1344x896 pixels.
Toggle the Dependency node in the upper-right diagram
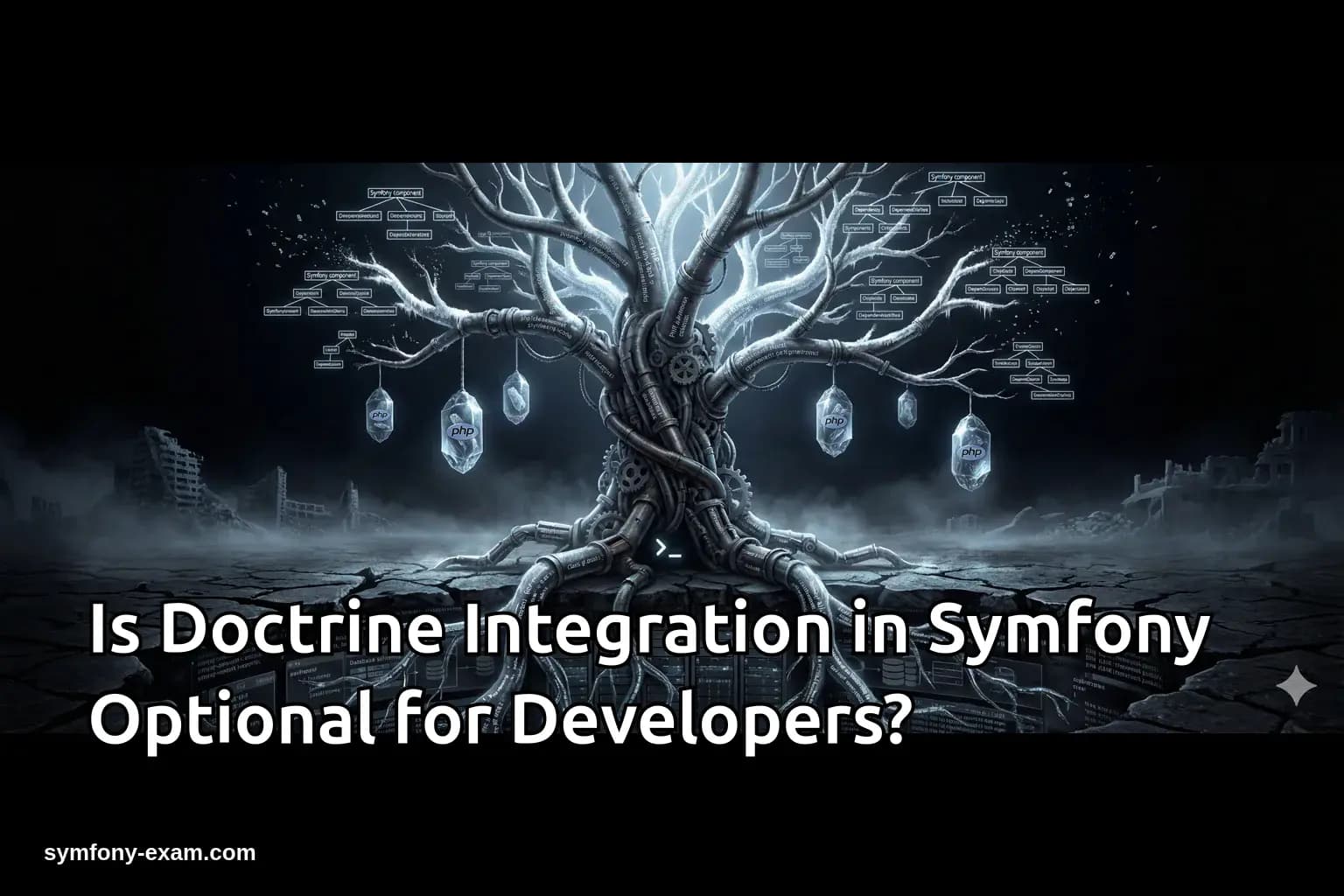click(x=866, y=210)
